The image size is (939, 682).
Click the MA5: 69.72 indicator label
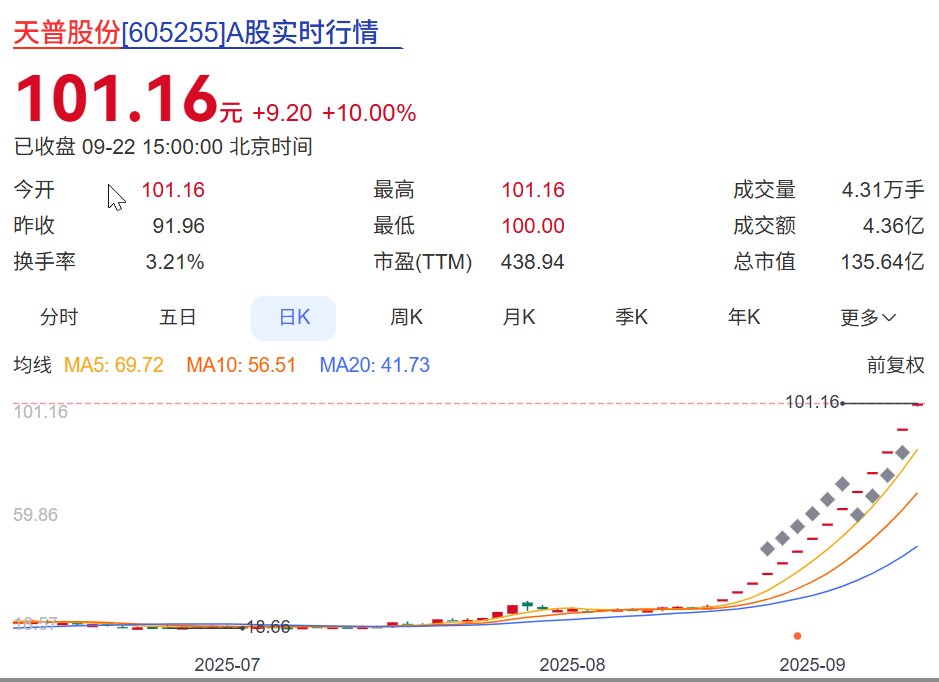(114, 365)
